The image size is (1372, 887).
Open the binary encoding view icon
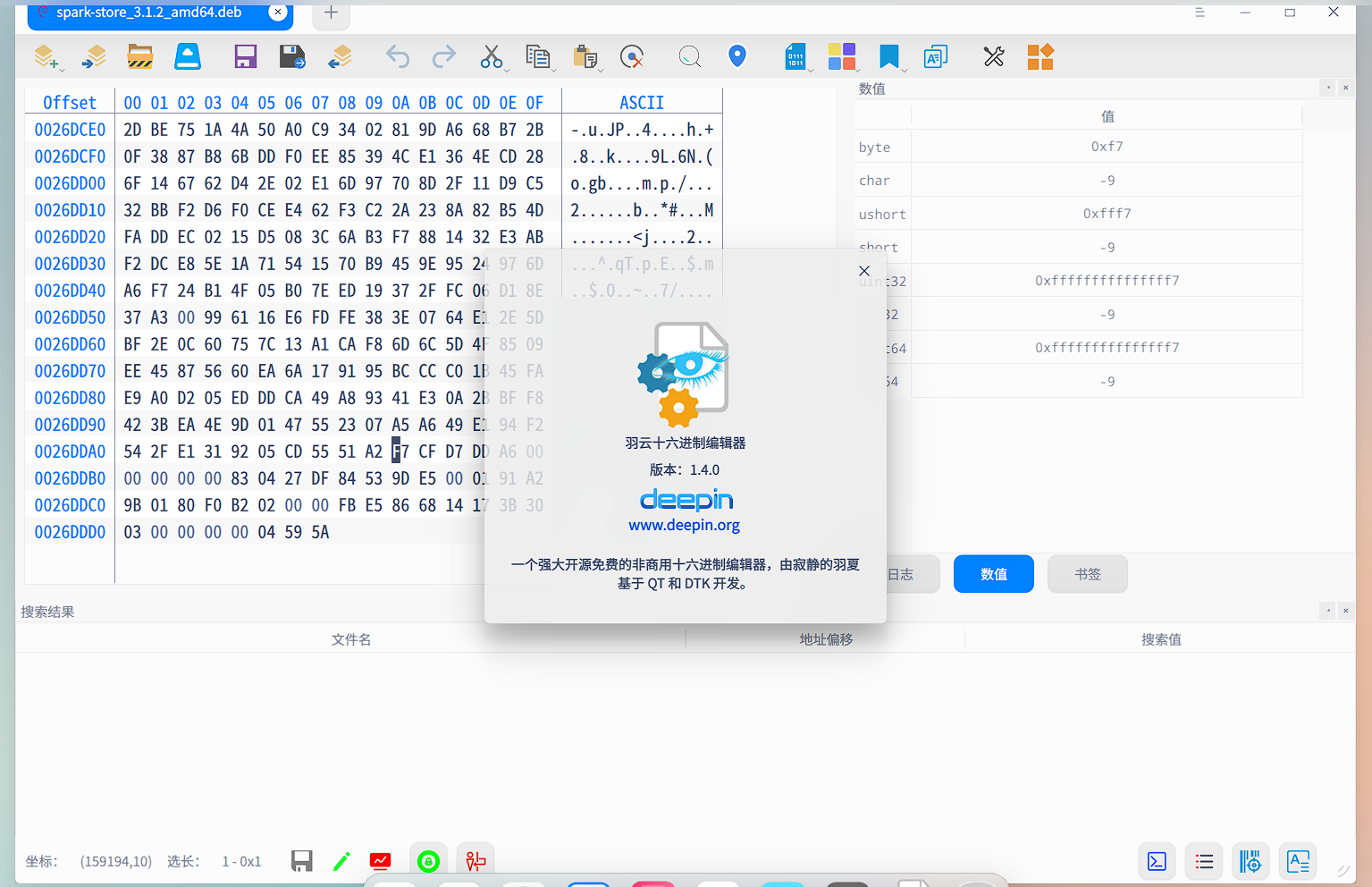795,55
